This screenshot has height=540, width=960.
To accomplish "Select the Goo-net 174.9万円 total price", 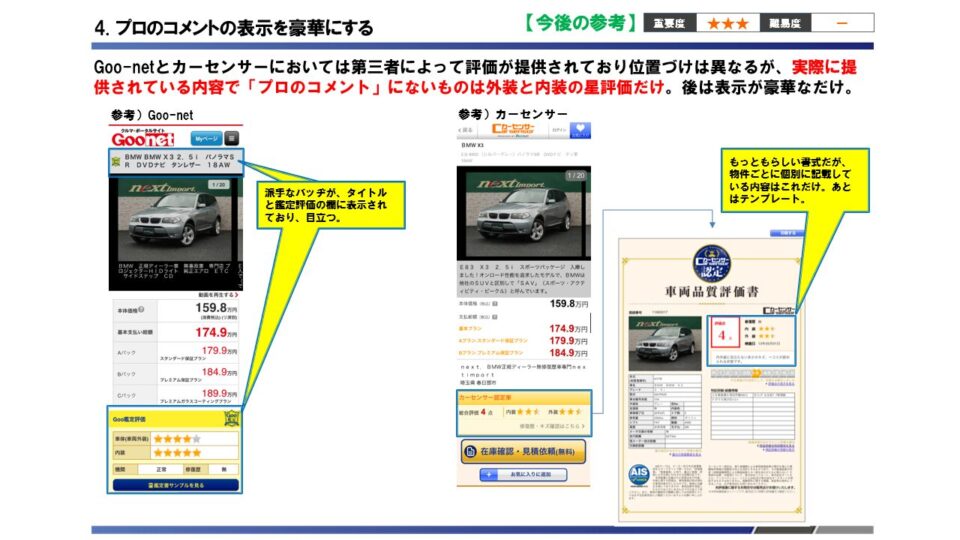I will 216,332.
